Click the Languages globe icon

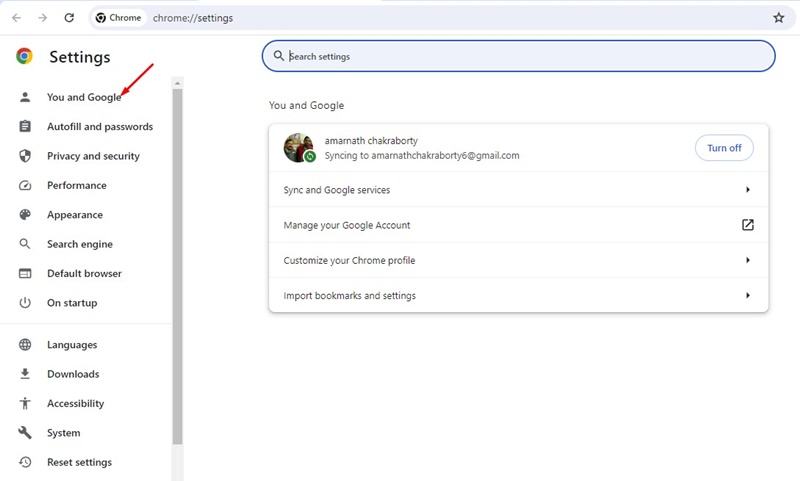[x=25, y=345]
